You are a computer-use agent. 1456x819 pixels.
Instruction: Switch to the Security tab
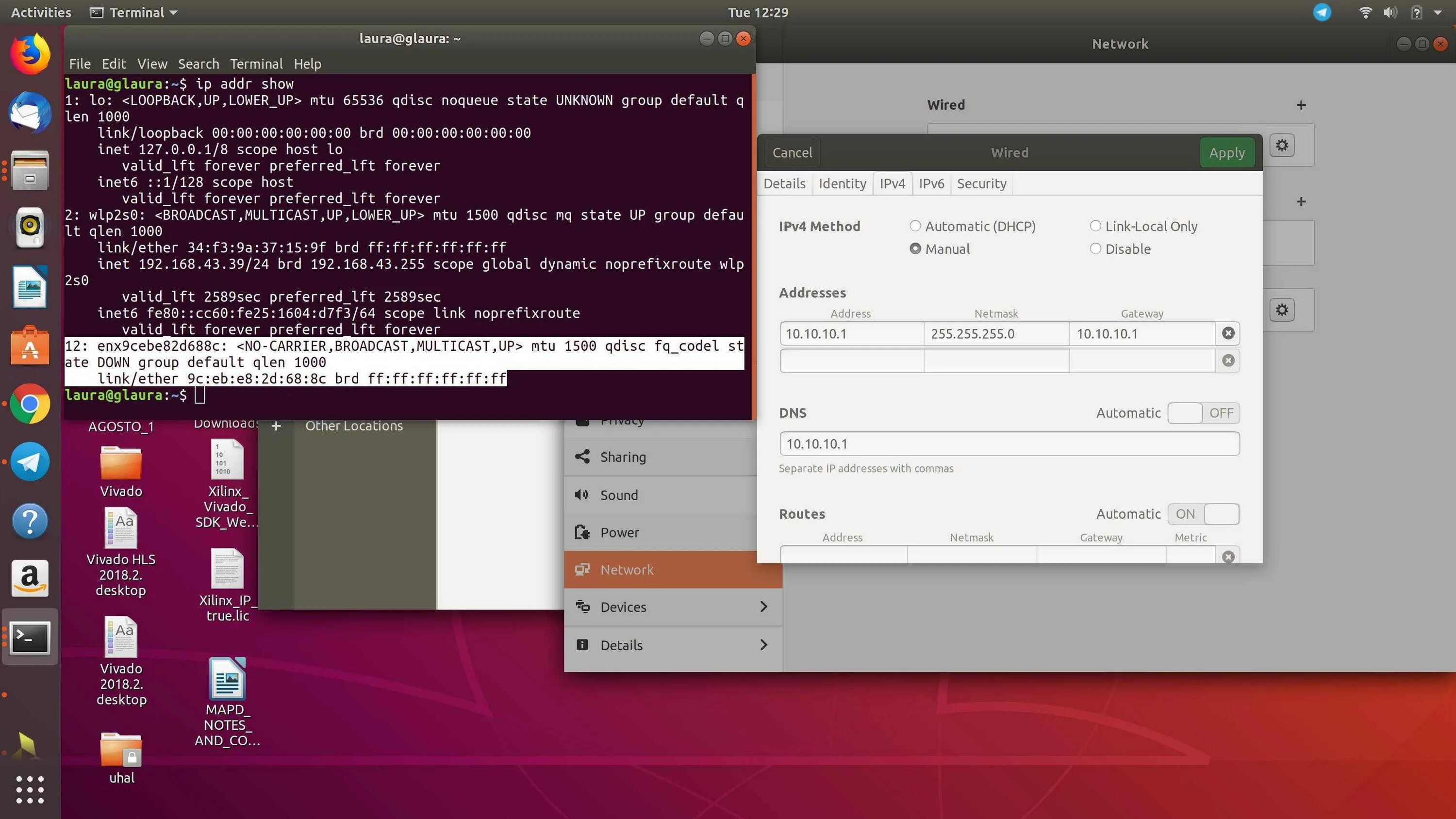click(981, 183)
